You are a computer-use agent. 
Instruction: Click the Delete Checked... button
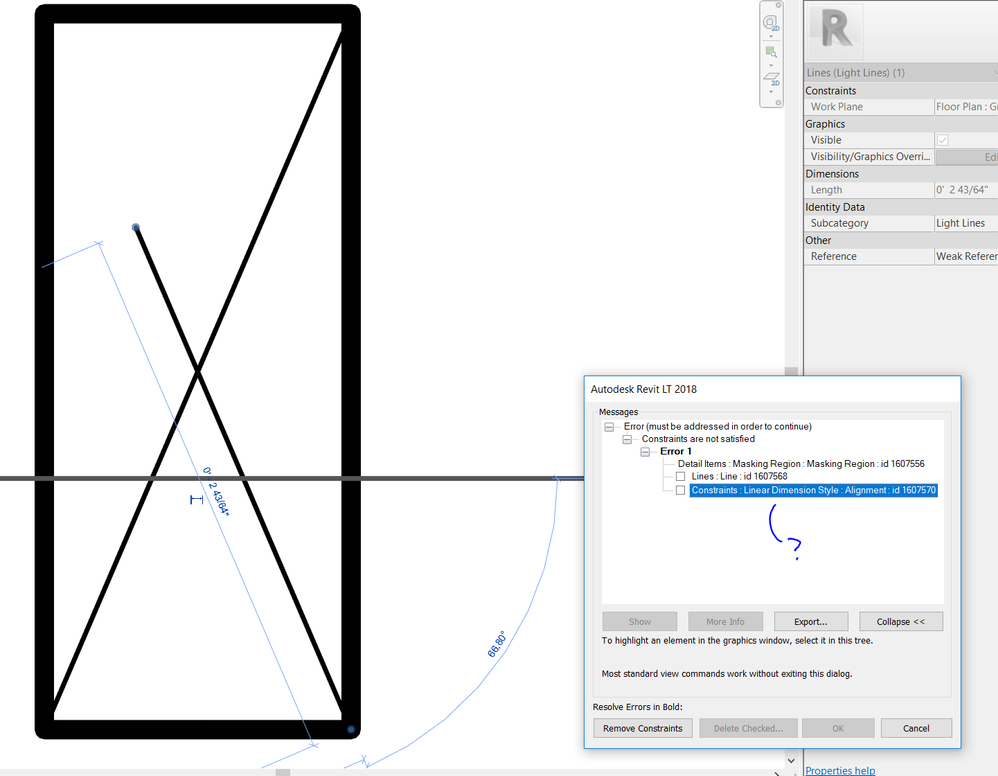pyautogui.click(x=748, y=728)
